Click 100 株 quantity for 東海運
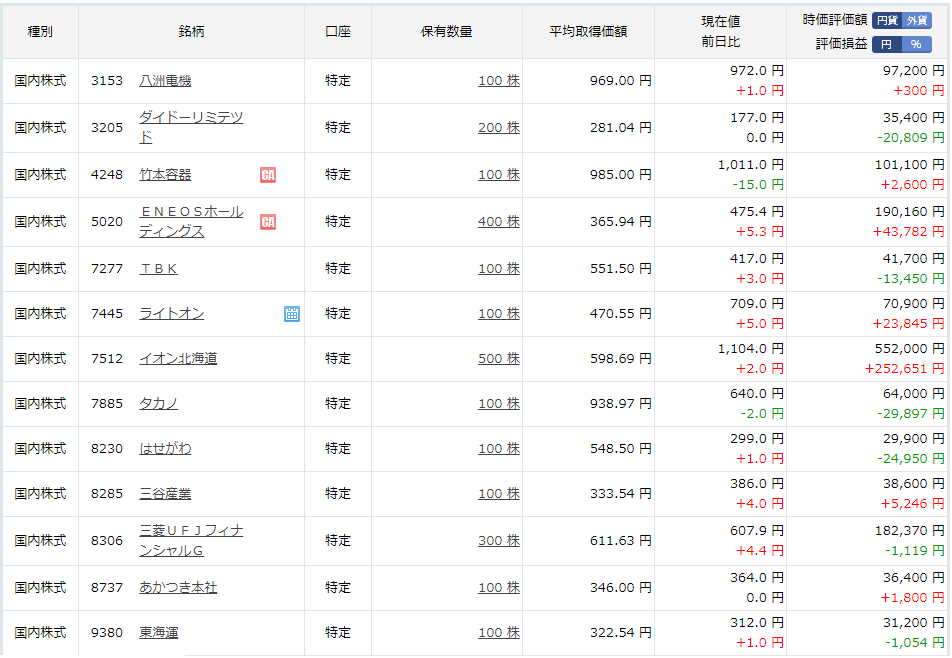 click(x=499, y=632)
